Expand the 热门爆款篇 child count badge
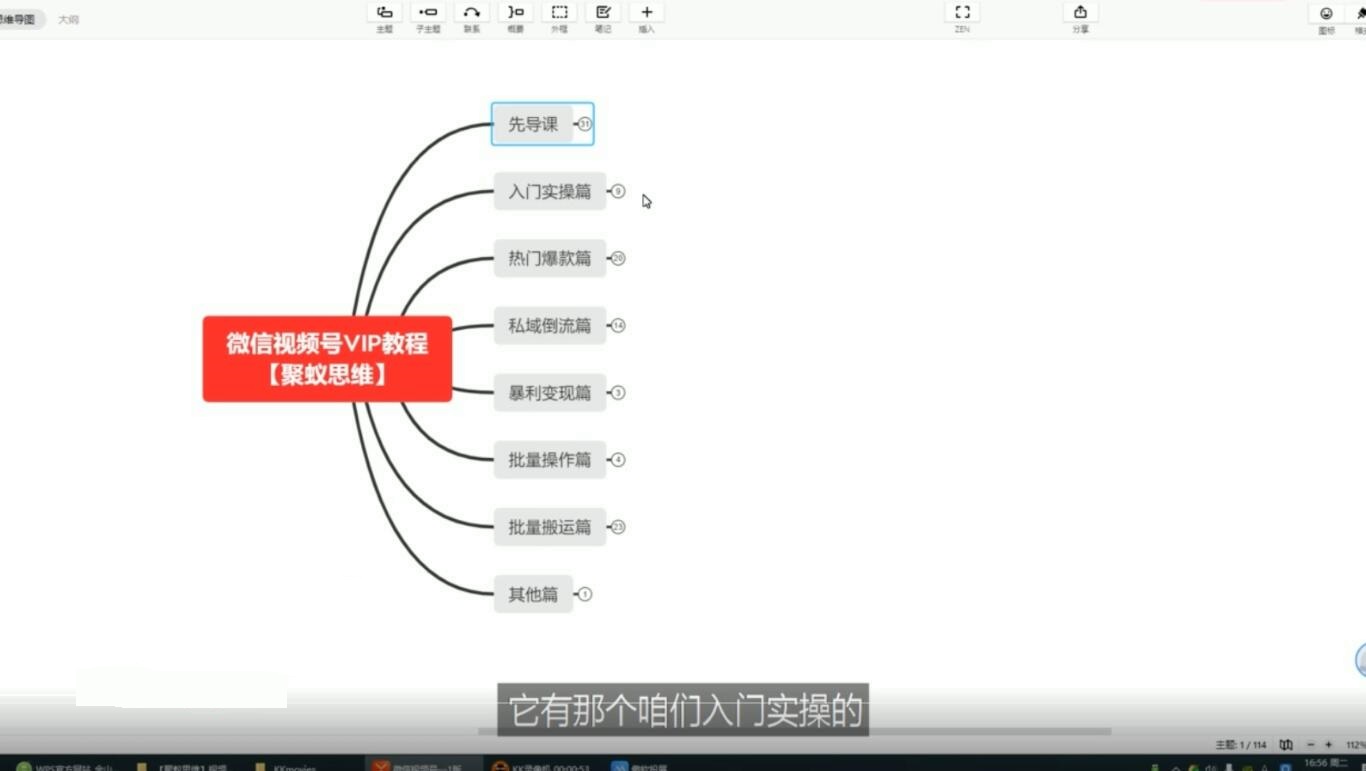 pos(618,258)
